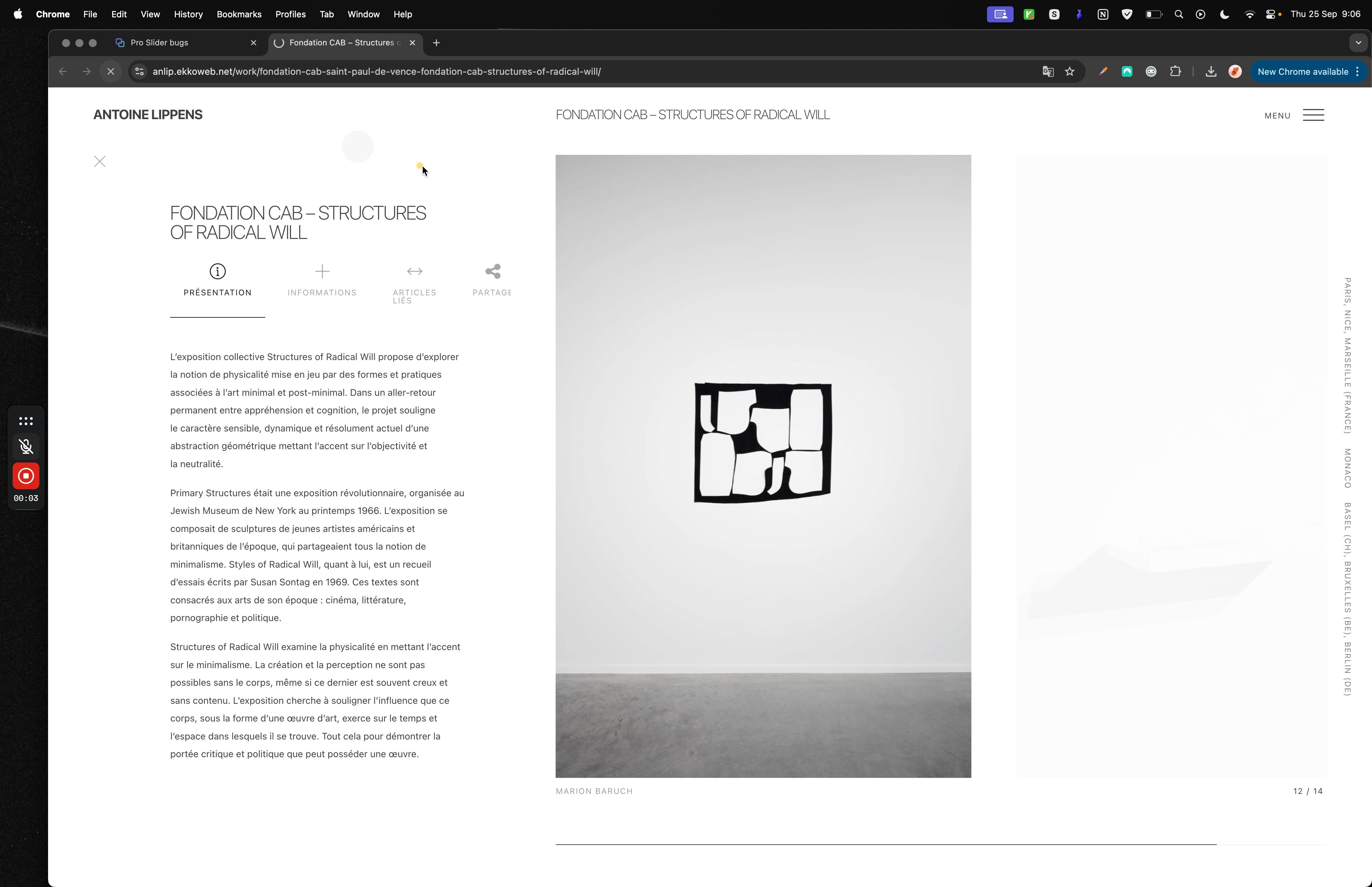1372x887 pixels.
Task: Click the Marion Baruch artwork slide image
Action: click(763, 466)
